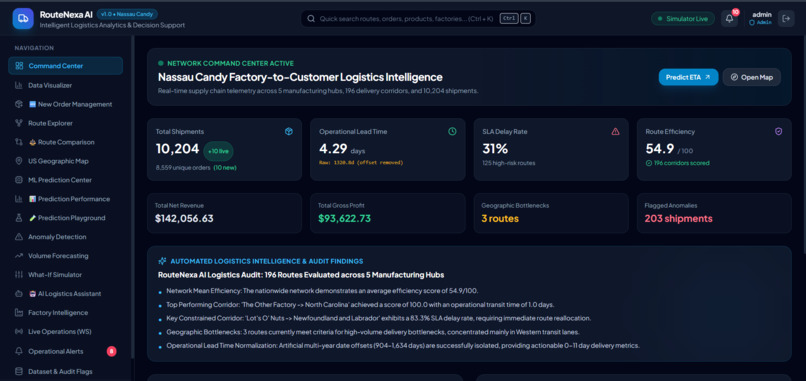Click the Open Map button
The width and height of the screenshot is (806, 381).
[752, 77]
